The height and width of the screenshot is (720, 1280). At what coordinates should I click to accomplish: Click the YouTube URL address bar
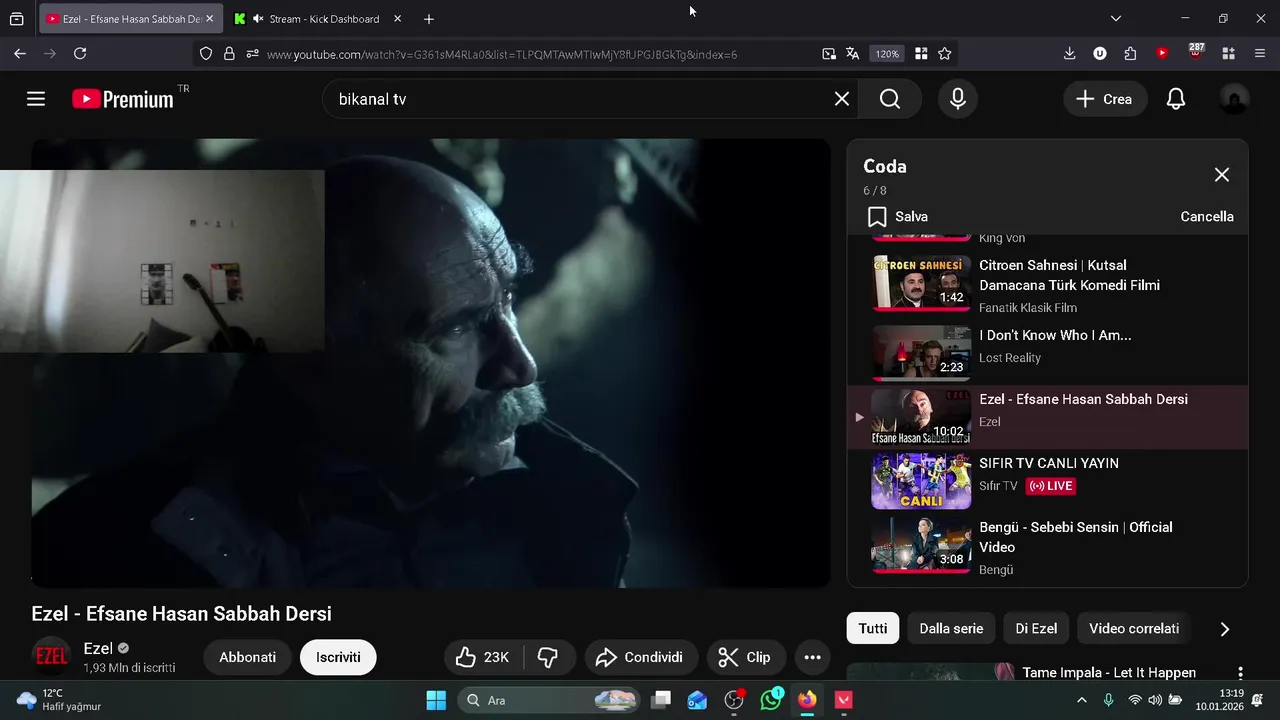click(502, 54)
